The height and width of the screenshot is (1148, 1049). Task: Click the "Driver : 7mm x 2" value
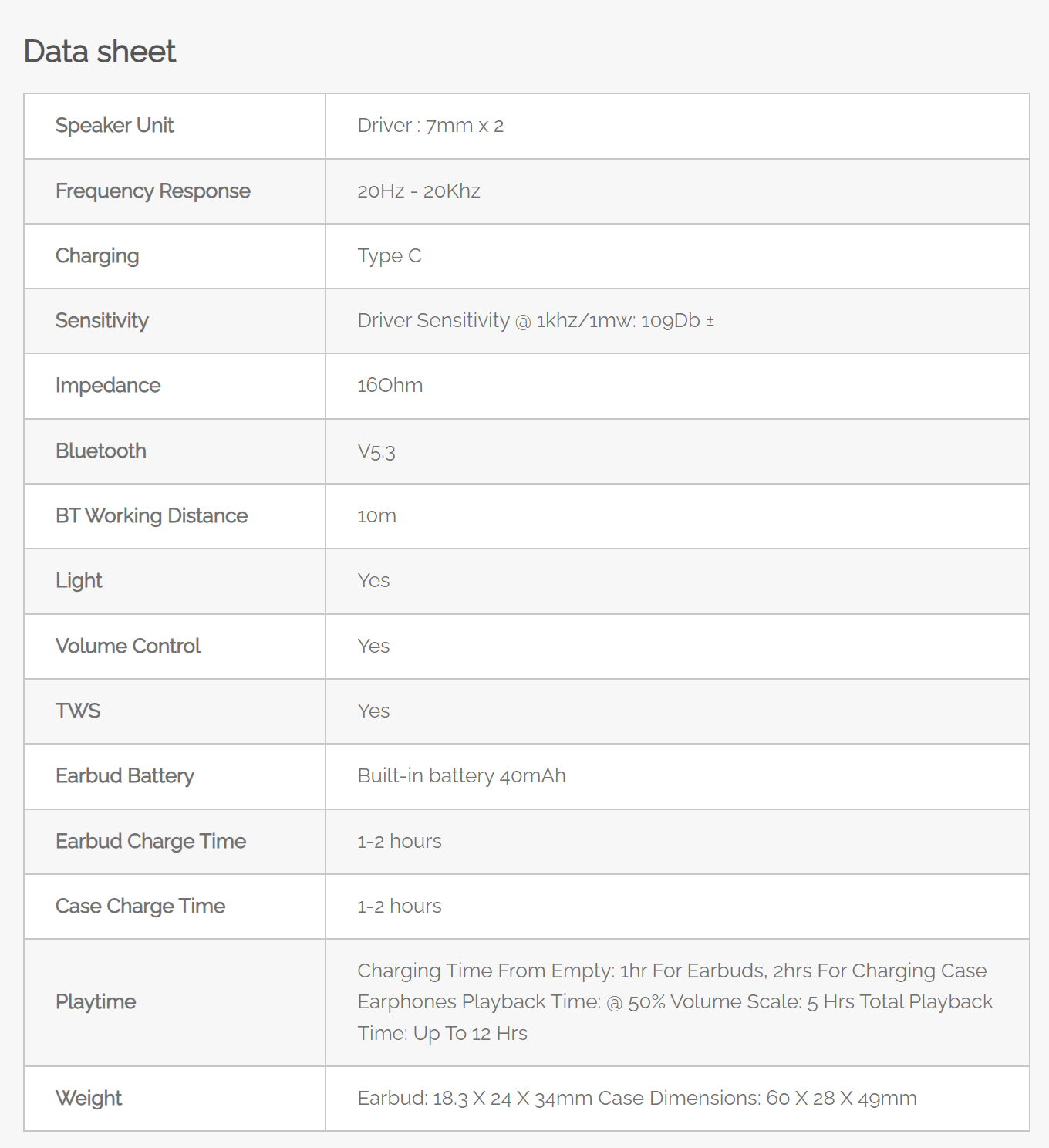[430, 126]
